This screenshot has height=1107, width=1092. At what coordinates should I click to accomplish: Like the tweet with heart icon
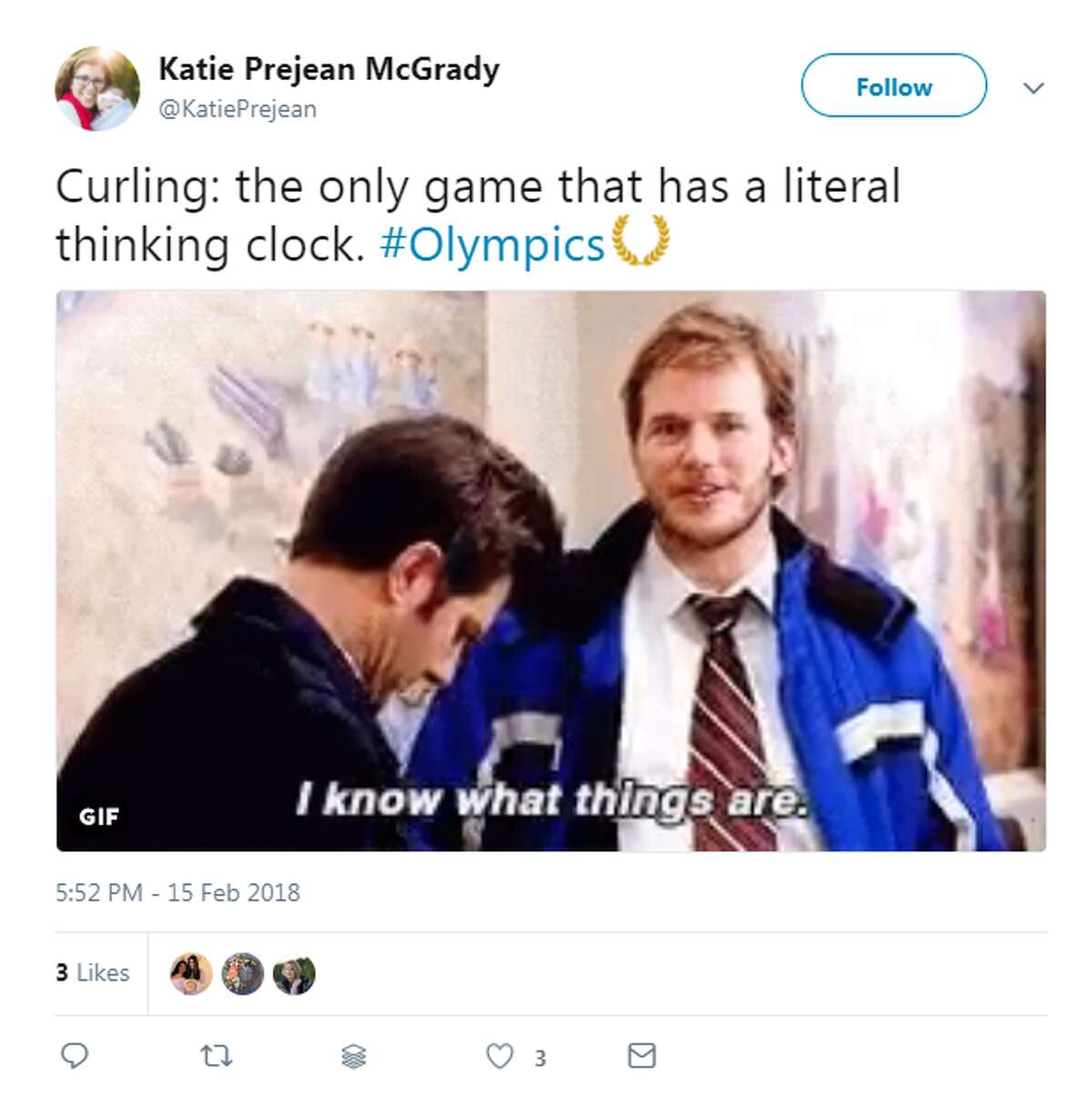(x=500, y=1056)
